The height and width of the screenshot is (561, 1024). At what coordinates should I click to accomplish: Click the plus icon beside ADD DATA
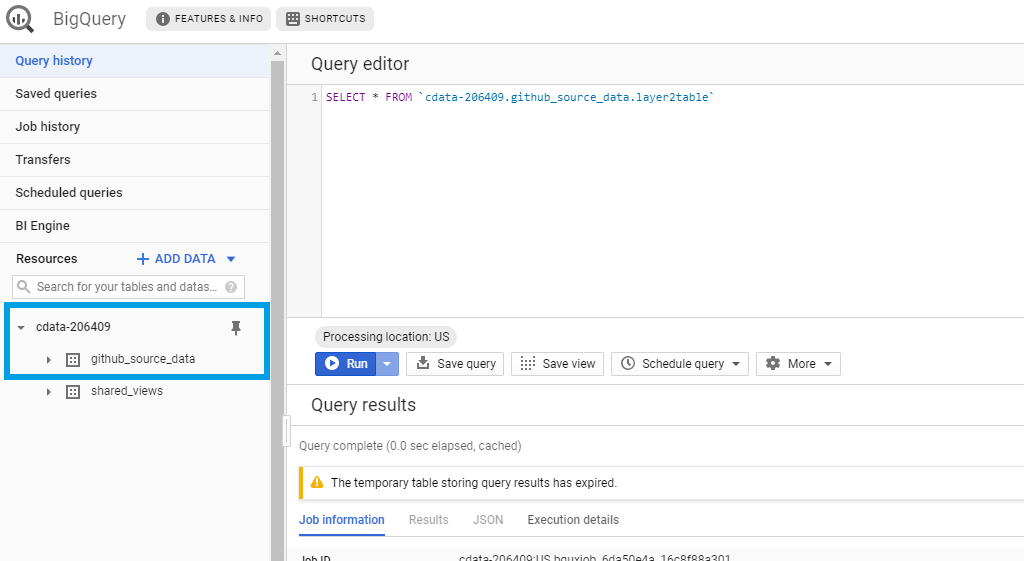pos(142,259)
